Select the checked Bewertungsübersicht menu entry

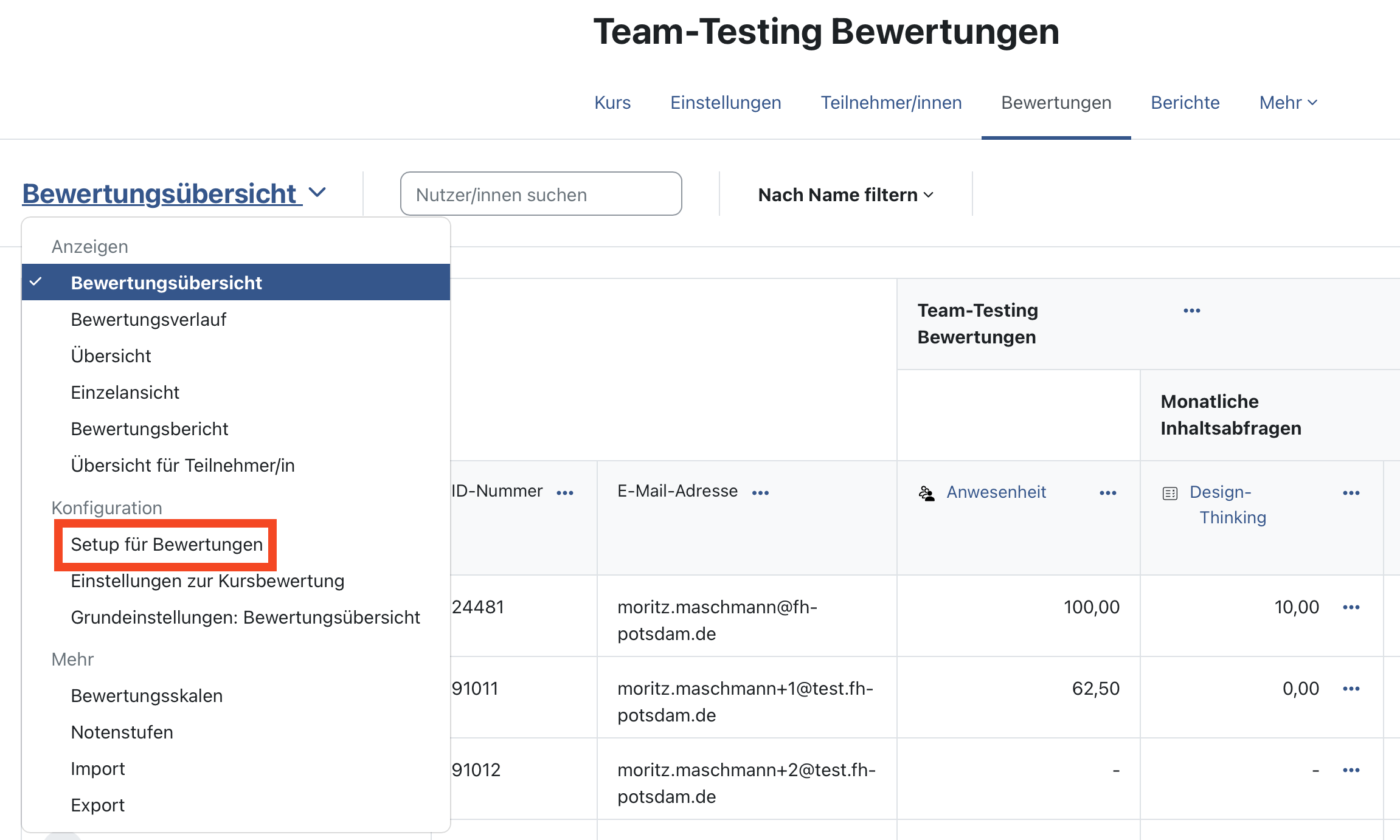(167, 283)
